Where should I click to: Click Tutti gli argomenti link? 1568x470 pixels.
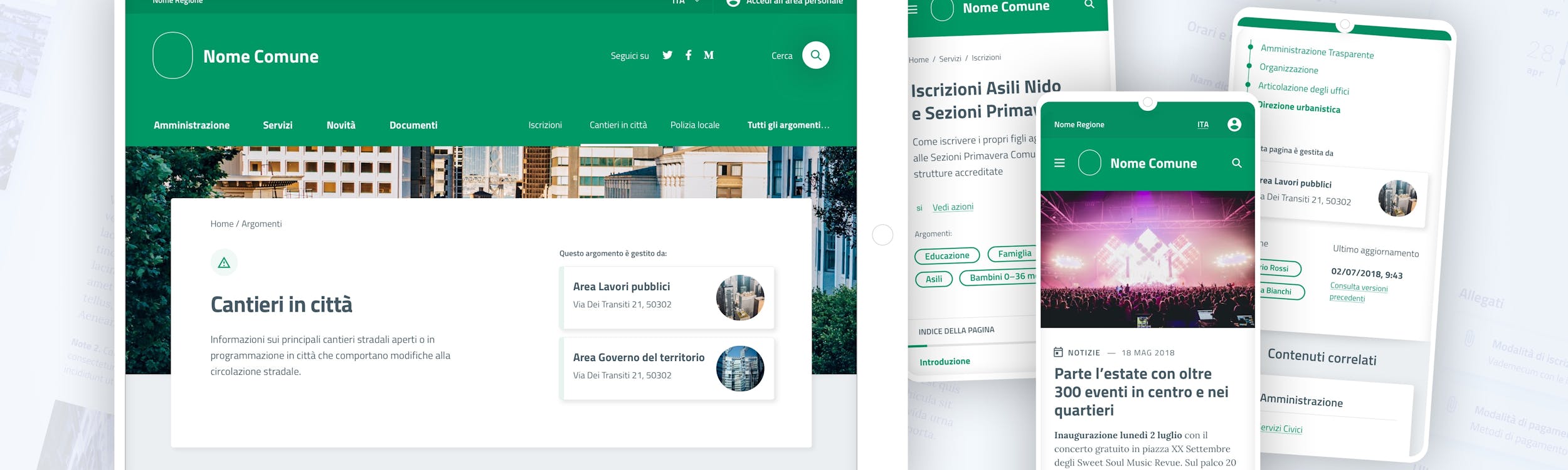[788, 125]
